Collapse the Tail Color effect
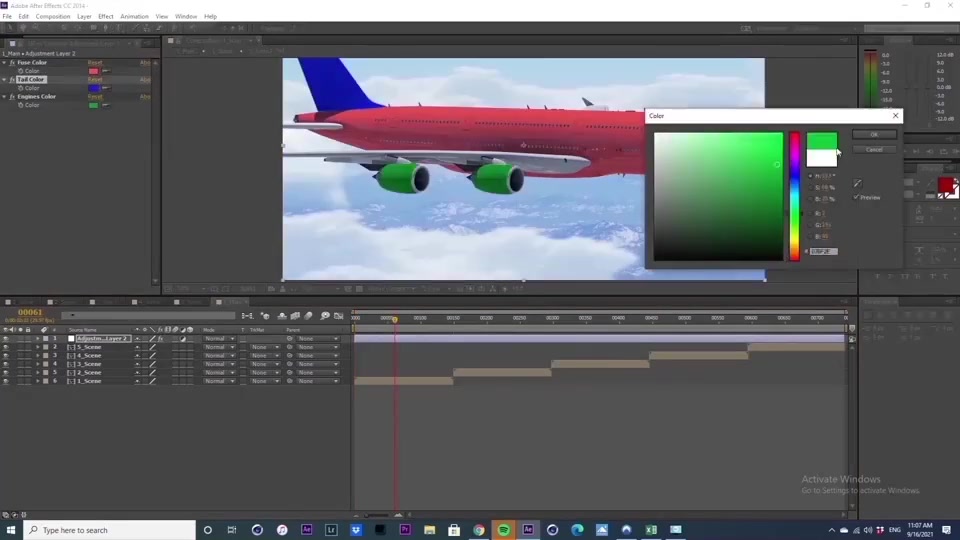 (x=4, y=80)
